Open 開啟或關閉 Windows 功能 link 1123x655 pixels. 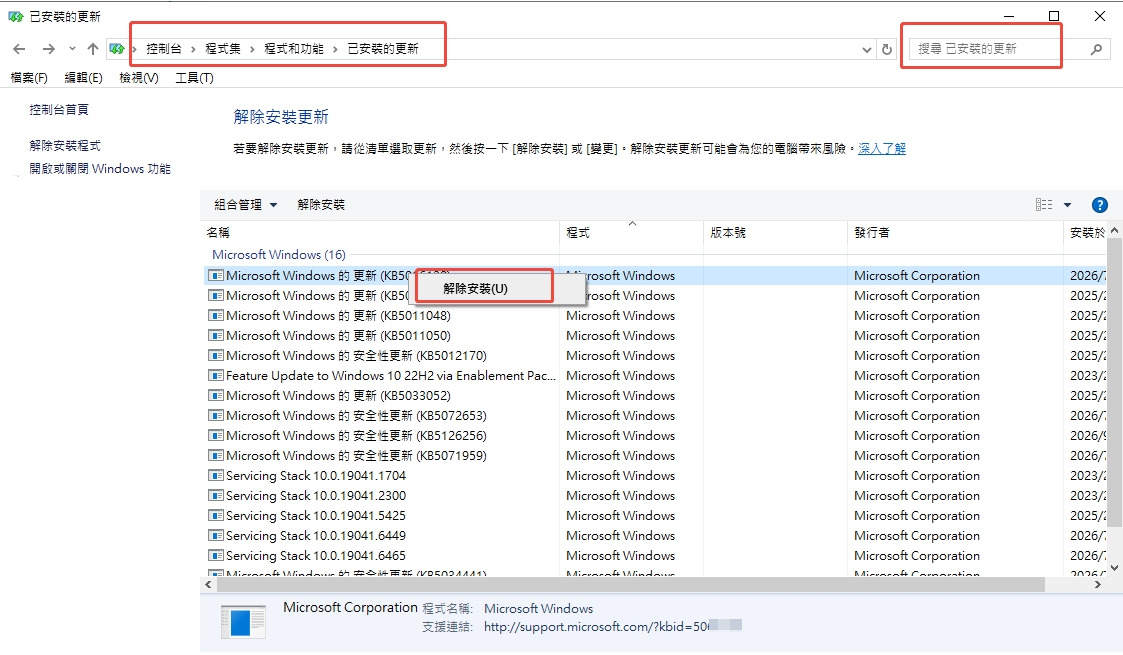click(x=100, y=169)
